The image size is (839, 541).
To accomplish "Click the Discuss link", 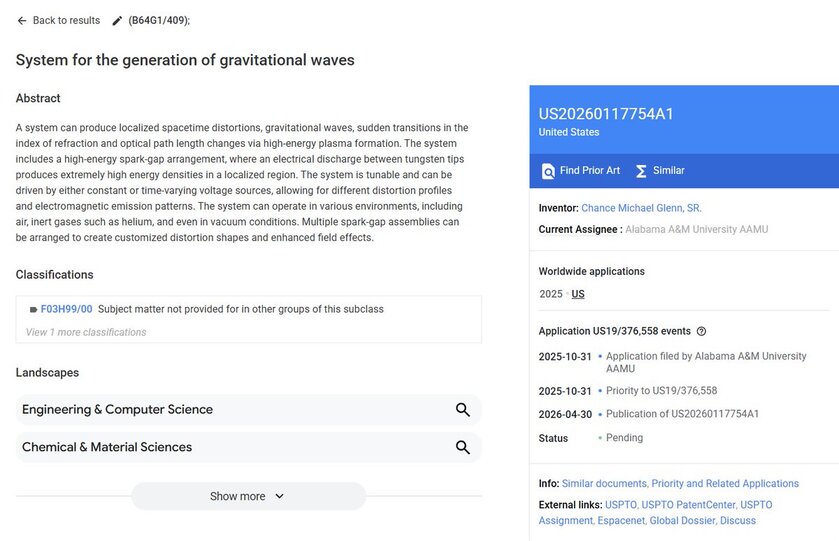I will click(738, 521).
